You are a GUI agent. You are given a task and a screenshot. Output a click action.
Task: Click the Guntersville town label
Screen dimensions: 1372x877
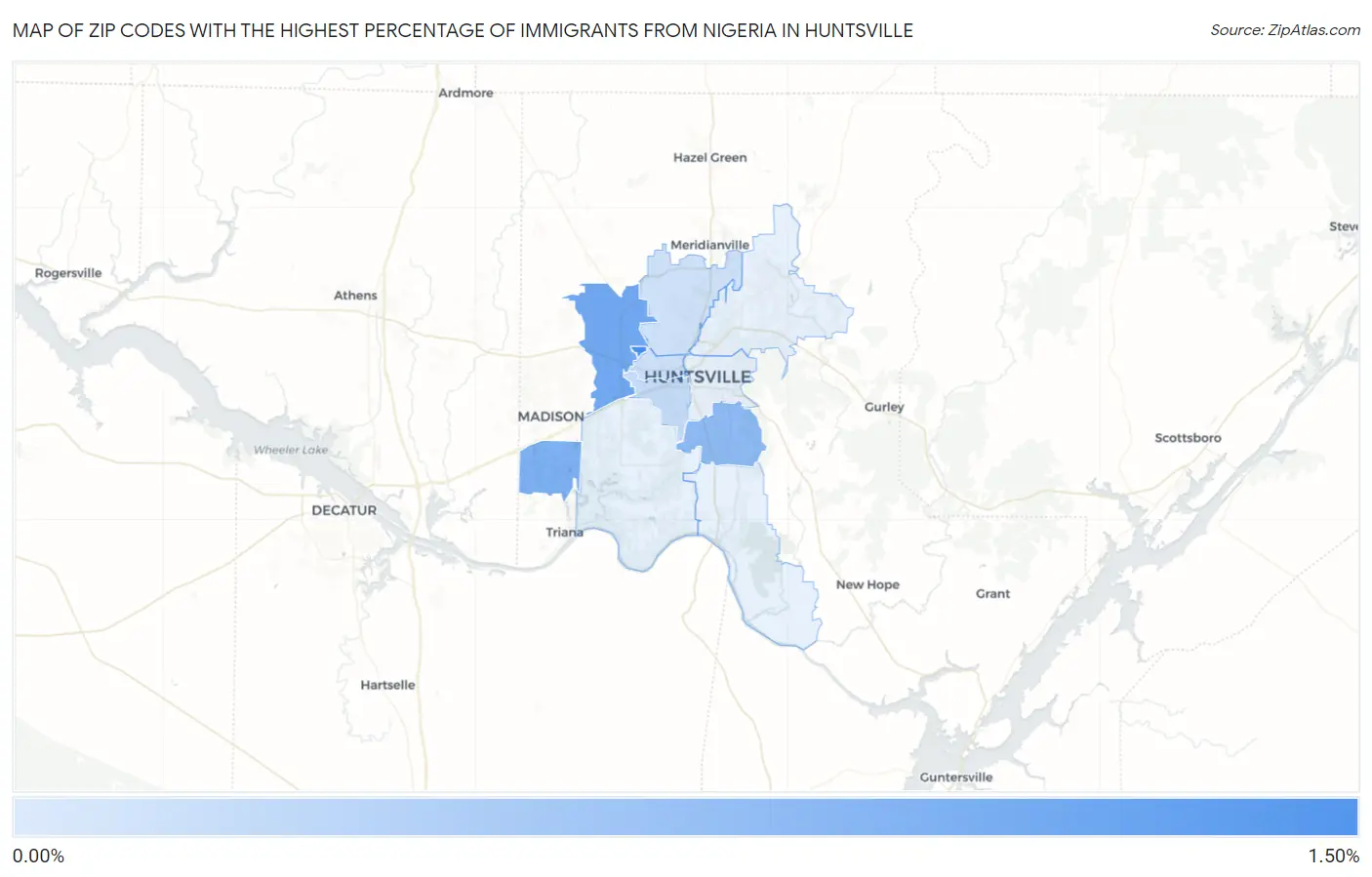[x=955, y=777]
